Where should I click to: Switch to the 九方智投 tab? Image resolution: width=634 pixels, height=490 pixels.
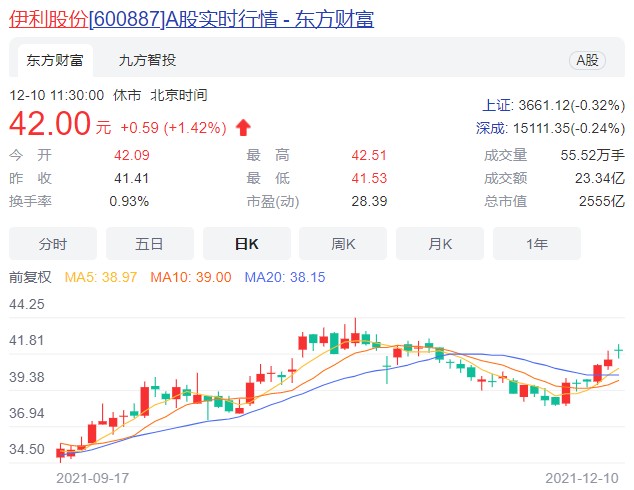147,60
